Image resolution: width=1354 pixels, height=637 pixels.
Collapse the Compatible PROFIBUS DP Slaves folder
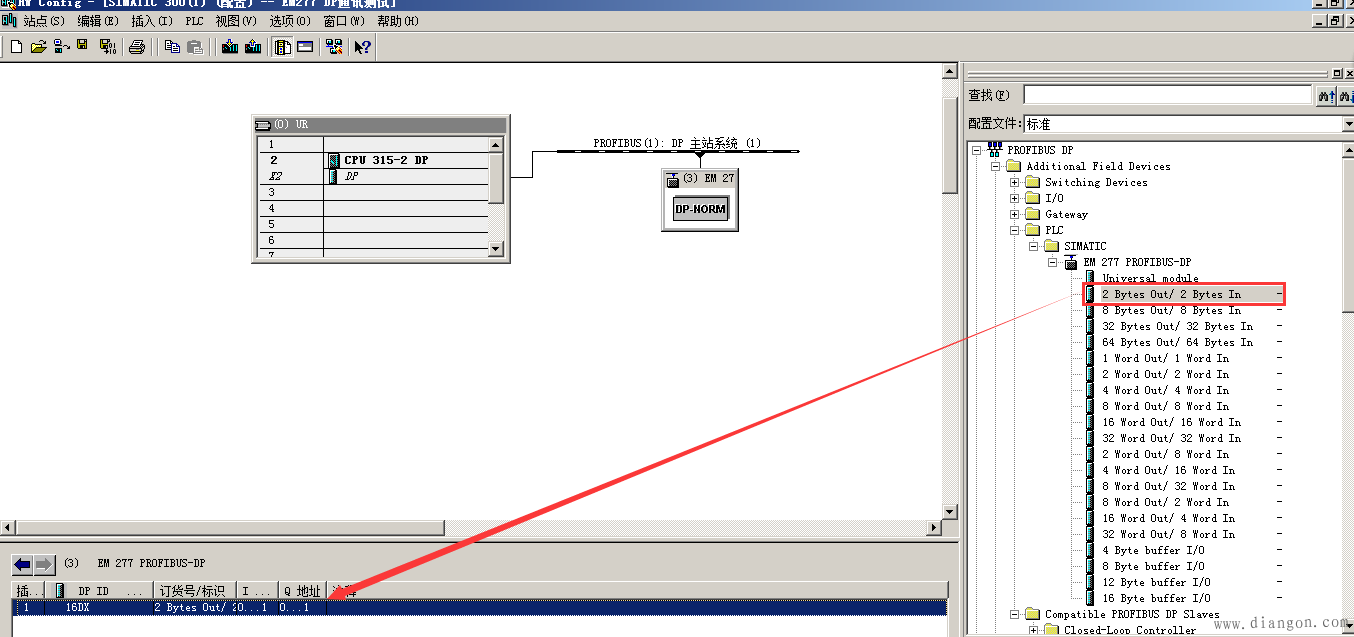[x=1015, y=614]
